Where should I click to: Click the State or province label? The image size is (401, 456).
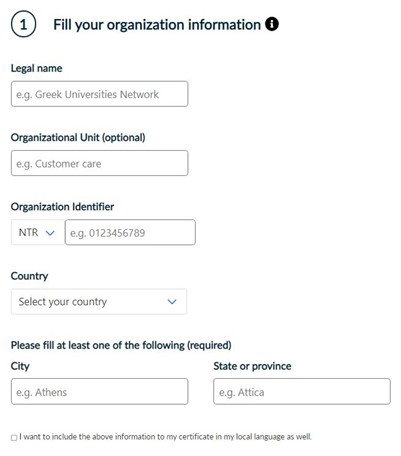coord(252,366)
